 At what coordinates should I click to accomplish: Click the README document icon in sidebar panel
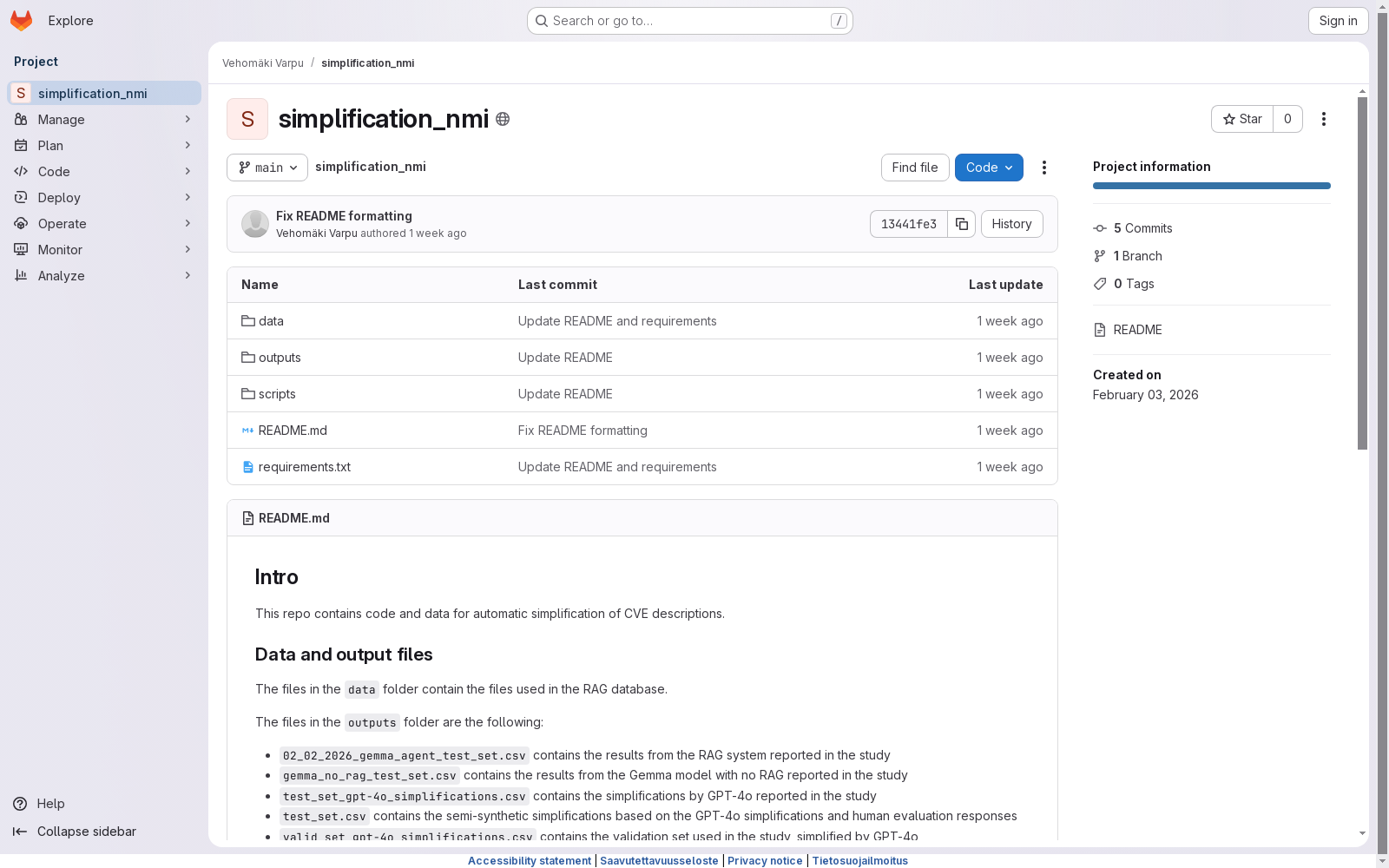1100,330
